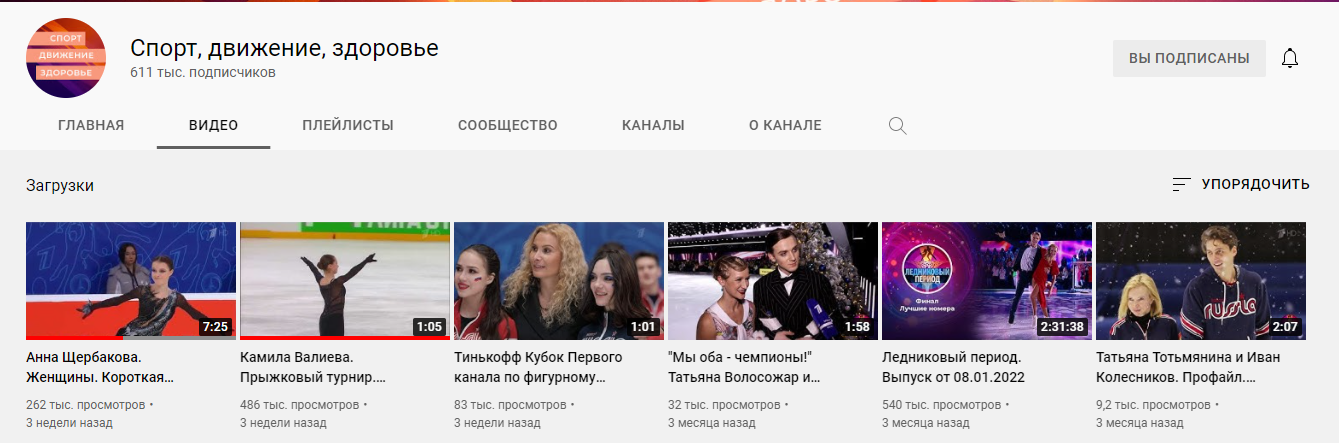This screenshot has height=443, width=1339.
Task: Switch to the ГЛАВНАЯ tab
Action: click(91, 126)
